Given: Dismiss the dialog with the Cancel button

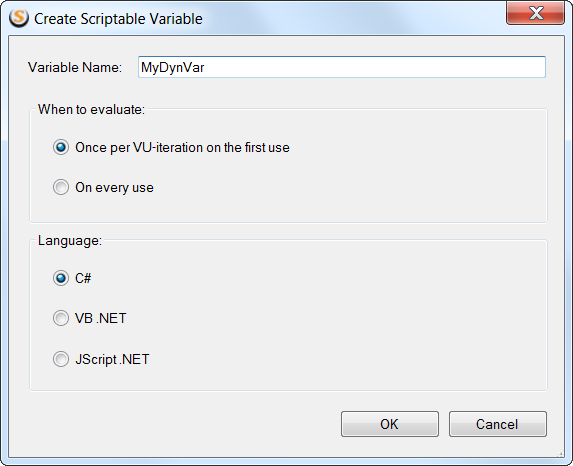Looking at the screenshot, I should 498,424.
